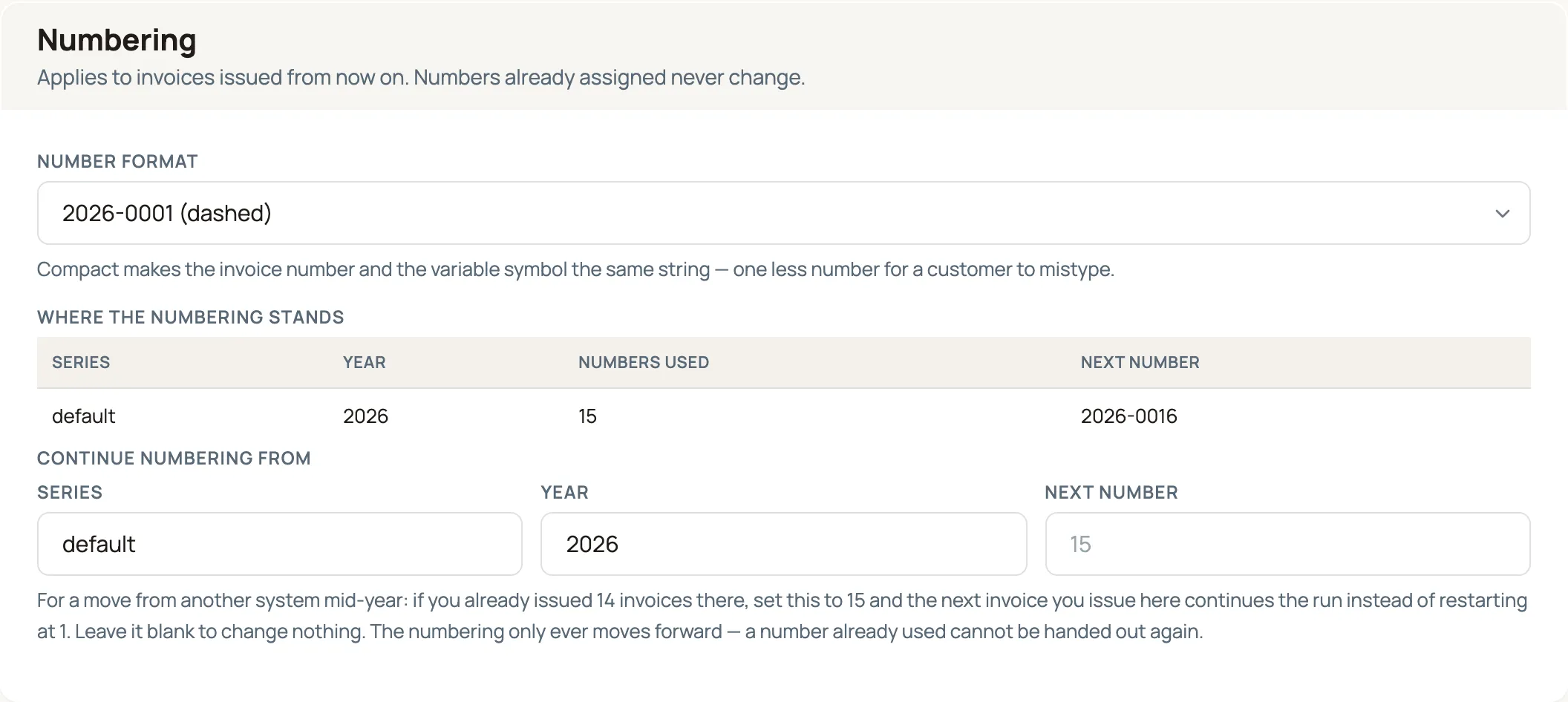
Task: Click the "NEXT NUMBER" table column header
Action: pos(1140,362)
